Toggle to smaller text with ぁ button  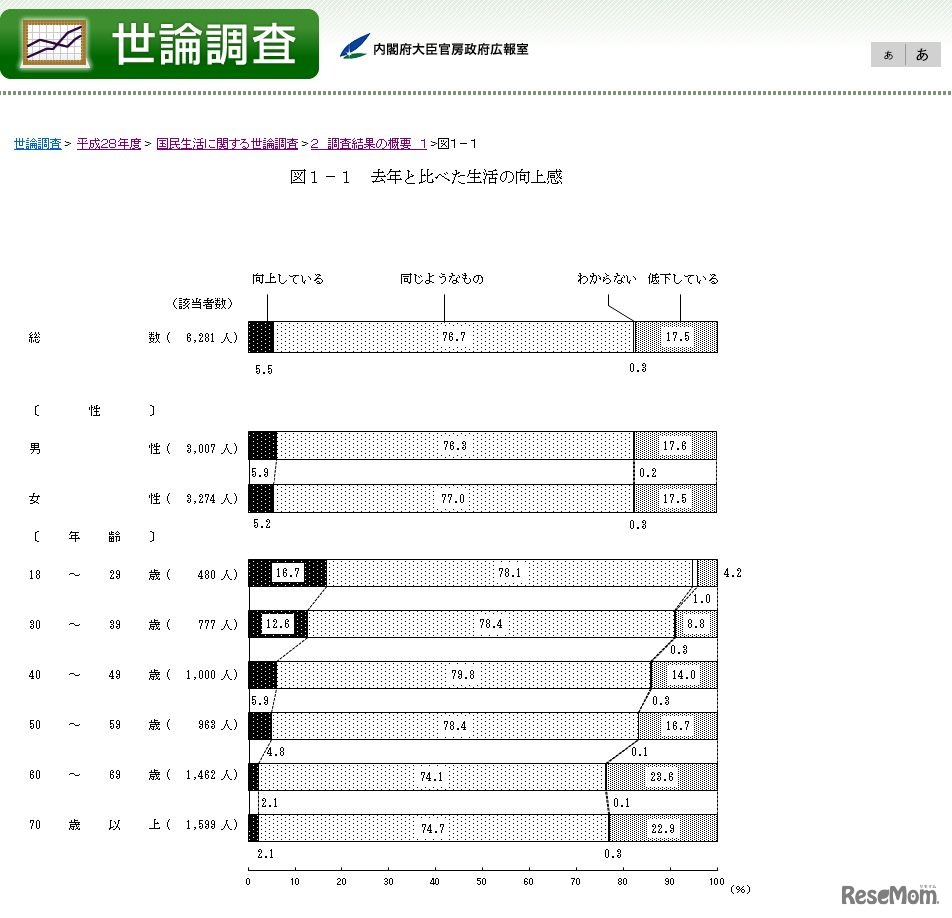coord(887,55)
